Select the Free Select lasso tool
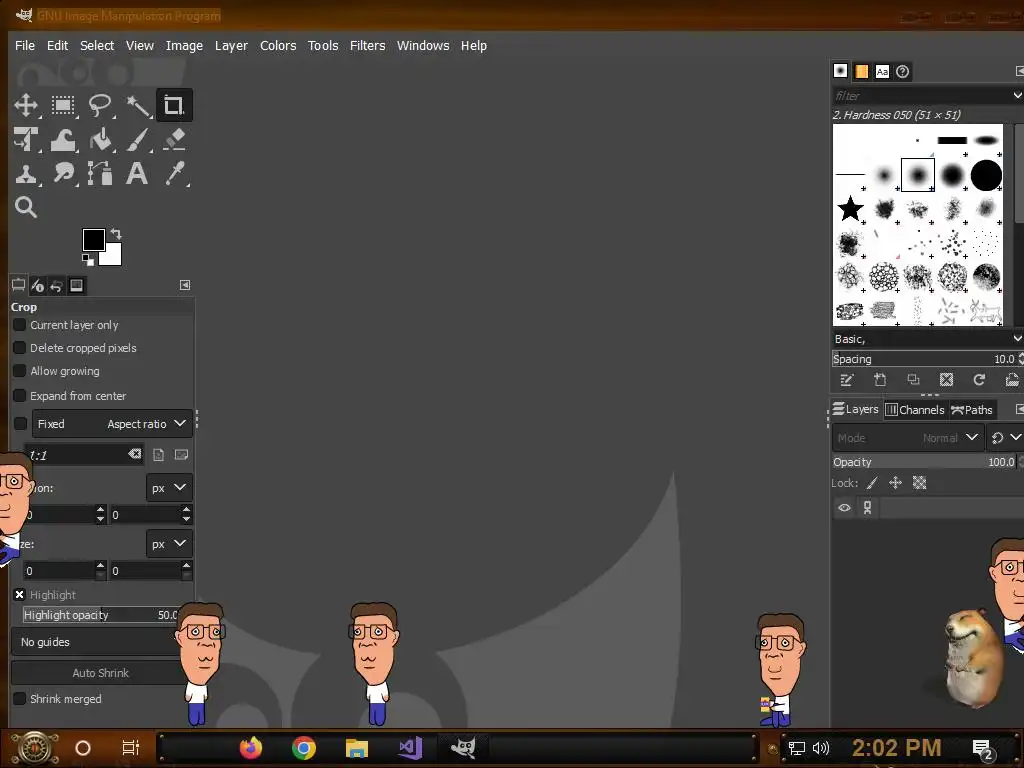1024x768 pixels. [100, 105]
